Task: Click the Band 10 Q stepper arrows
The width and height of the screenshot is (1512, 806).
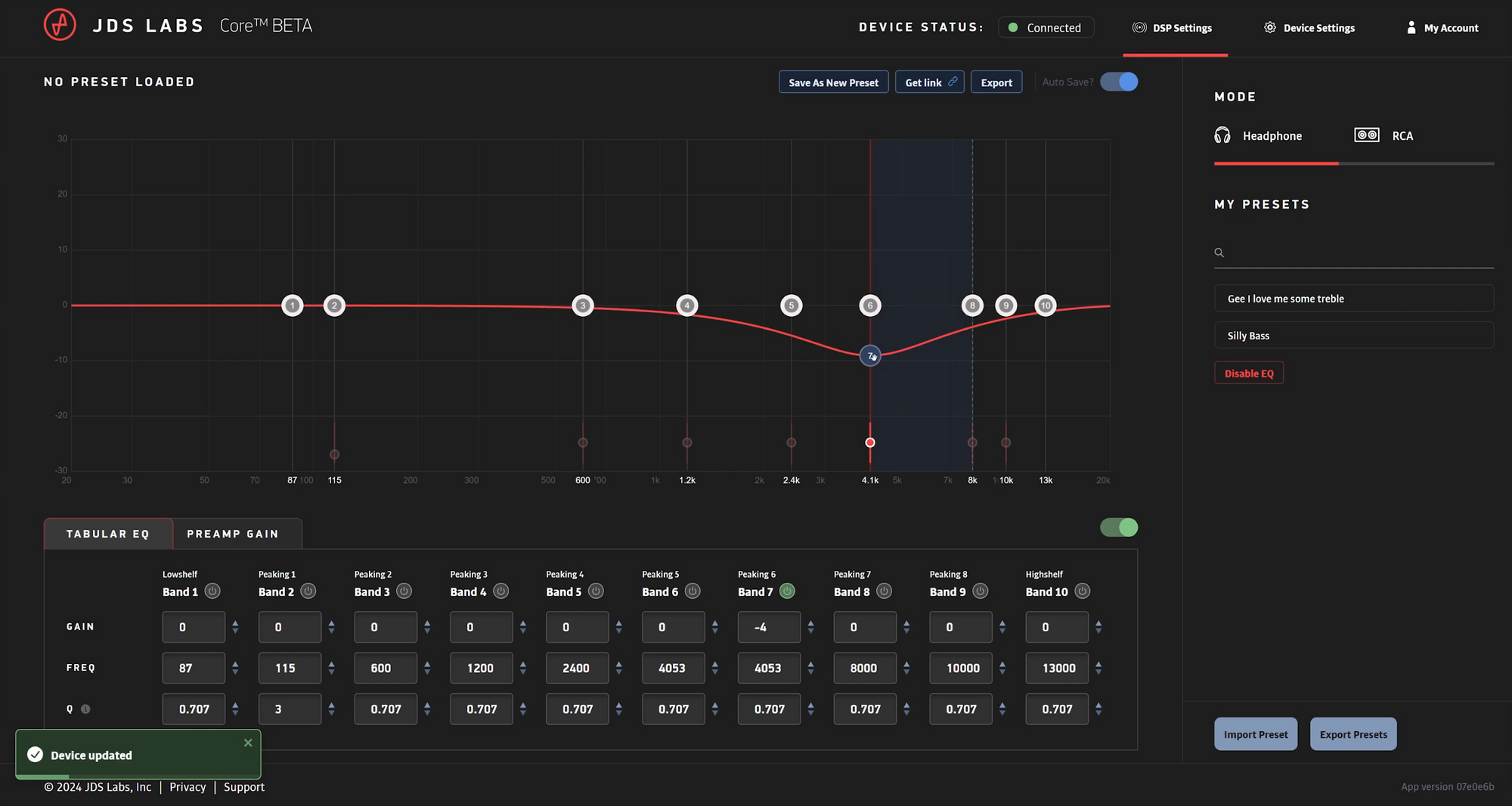Action: click(x=1098, y=709)
